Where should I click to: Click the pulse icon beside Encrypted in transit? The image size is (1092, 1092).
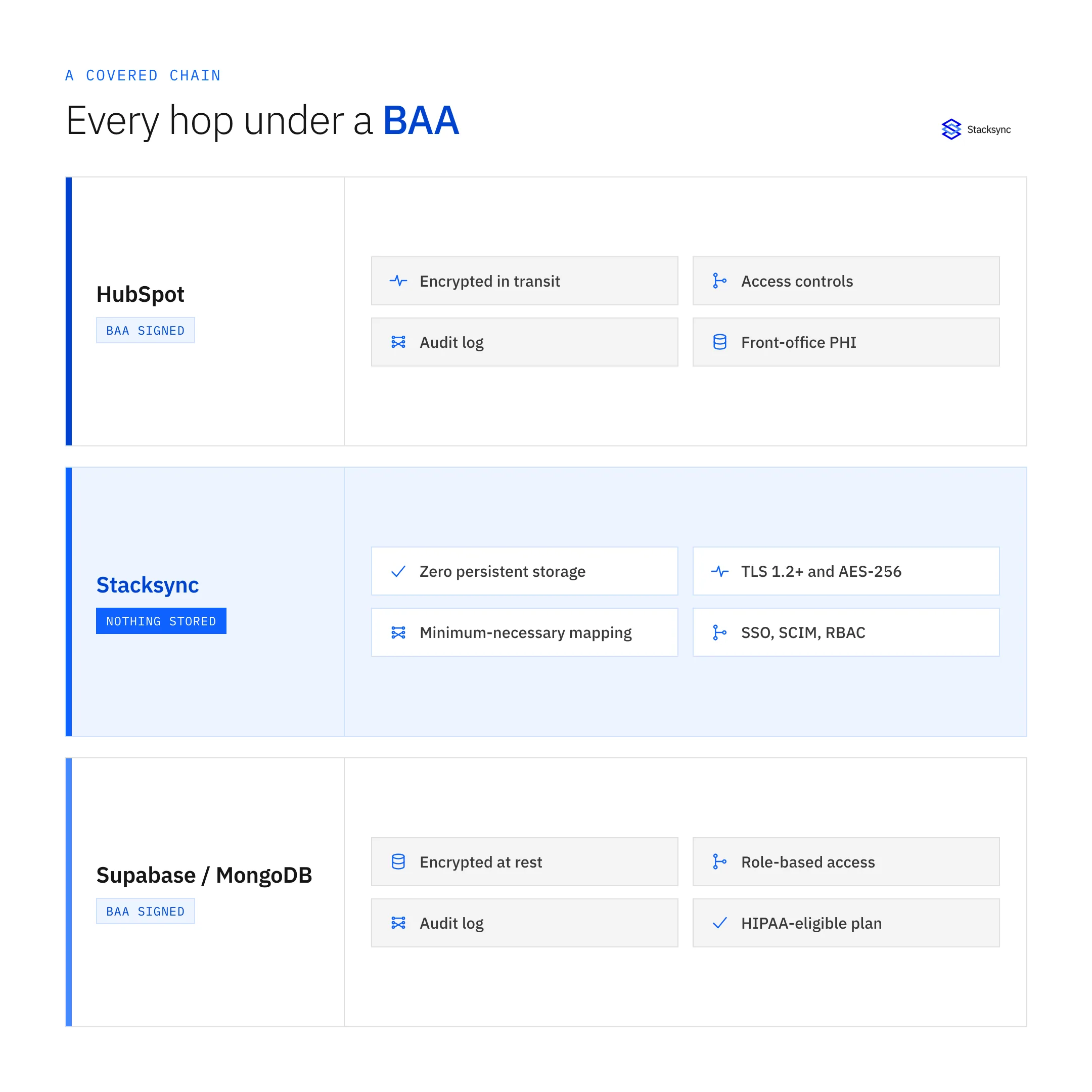point(398,281)
